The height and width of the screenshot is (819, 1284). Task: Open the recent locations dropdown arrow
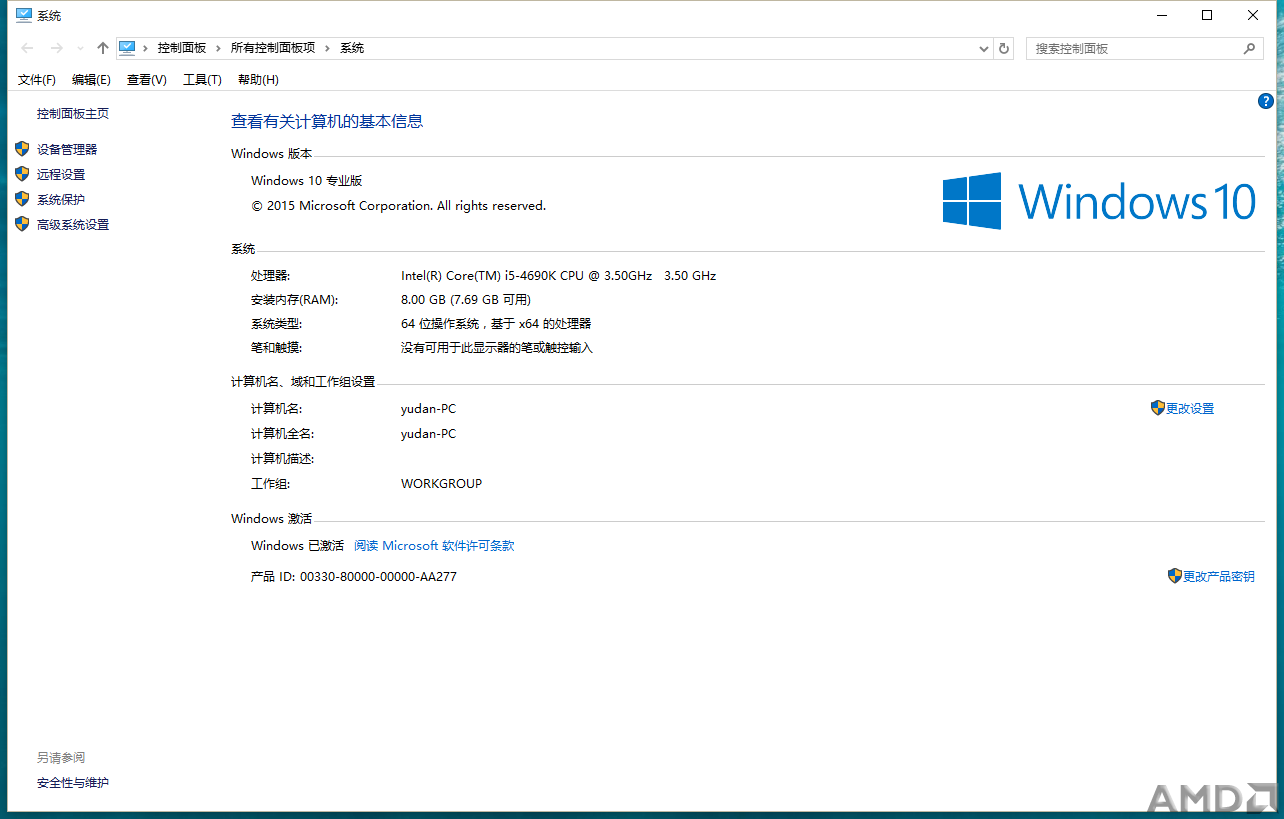pos(81,48)
